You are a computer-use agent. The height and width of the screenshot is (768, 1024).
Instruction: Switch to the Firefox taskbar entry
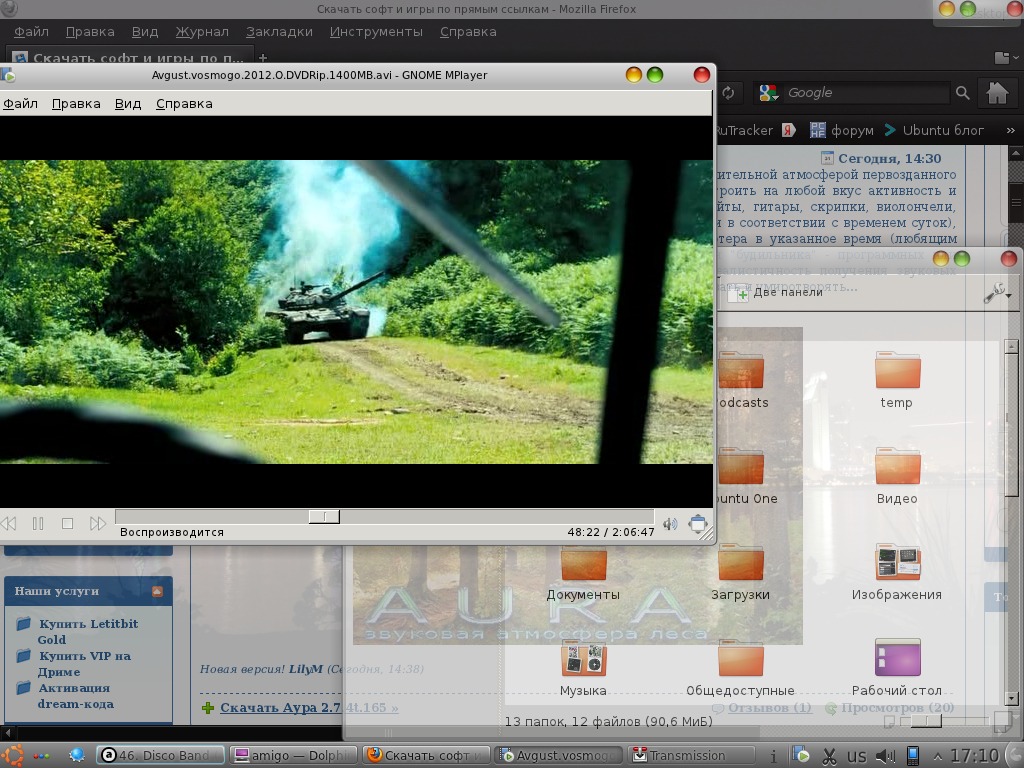pos(427,756)
